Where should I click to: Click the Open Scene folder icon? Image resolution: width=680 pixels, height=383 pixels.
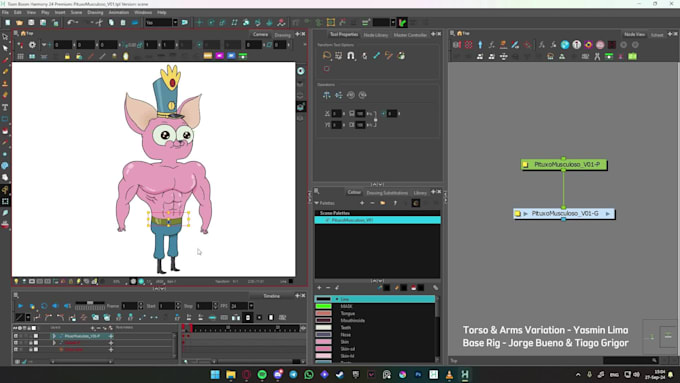20,23
